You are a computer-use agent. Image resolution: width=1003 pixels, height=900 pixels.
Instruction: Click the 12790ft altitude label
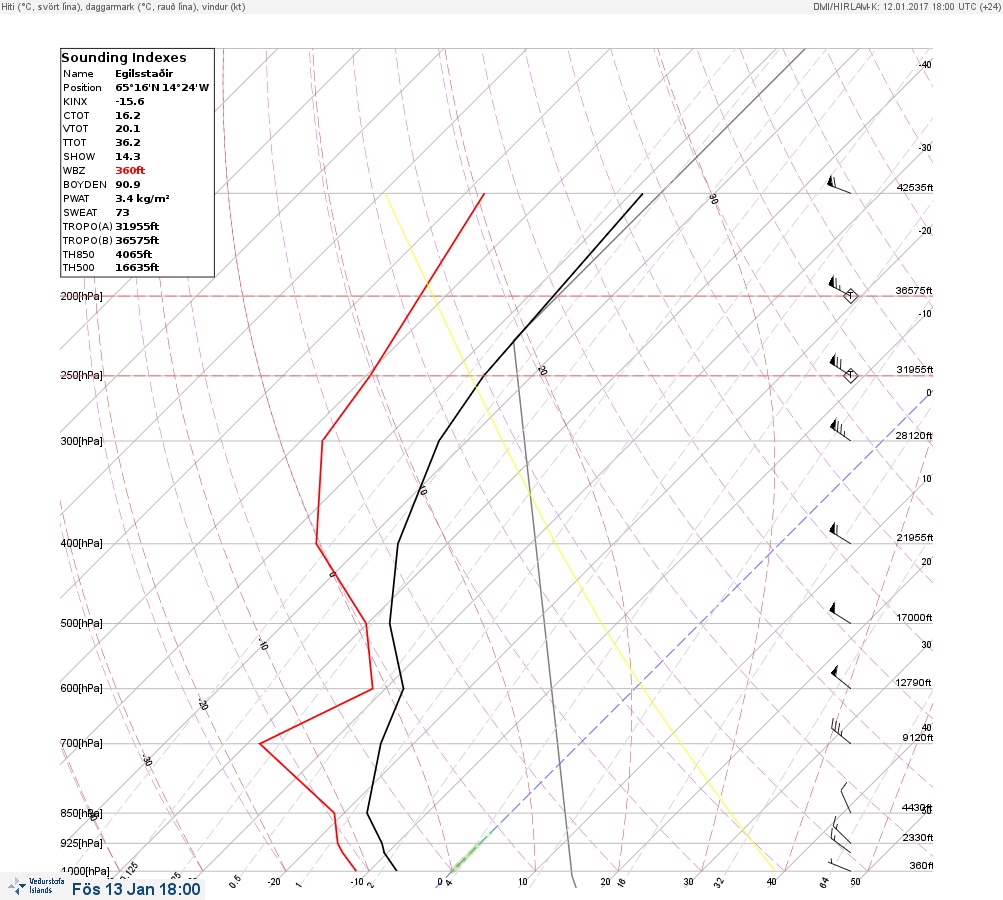click(x=913, y=683)
